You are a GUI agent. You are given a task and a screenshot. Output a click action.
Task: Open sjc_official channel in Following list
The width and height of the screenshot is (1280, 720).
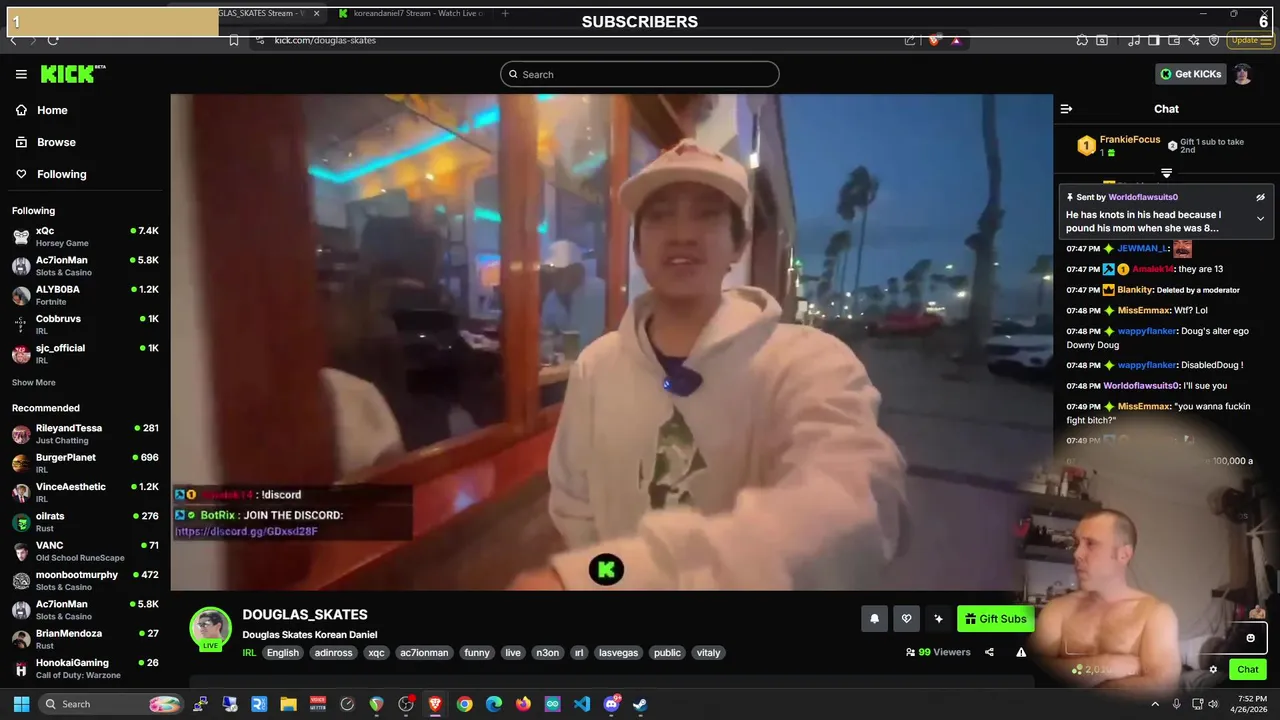click(85, 353)
